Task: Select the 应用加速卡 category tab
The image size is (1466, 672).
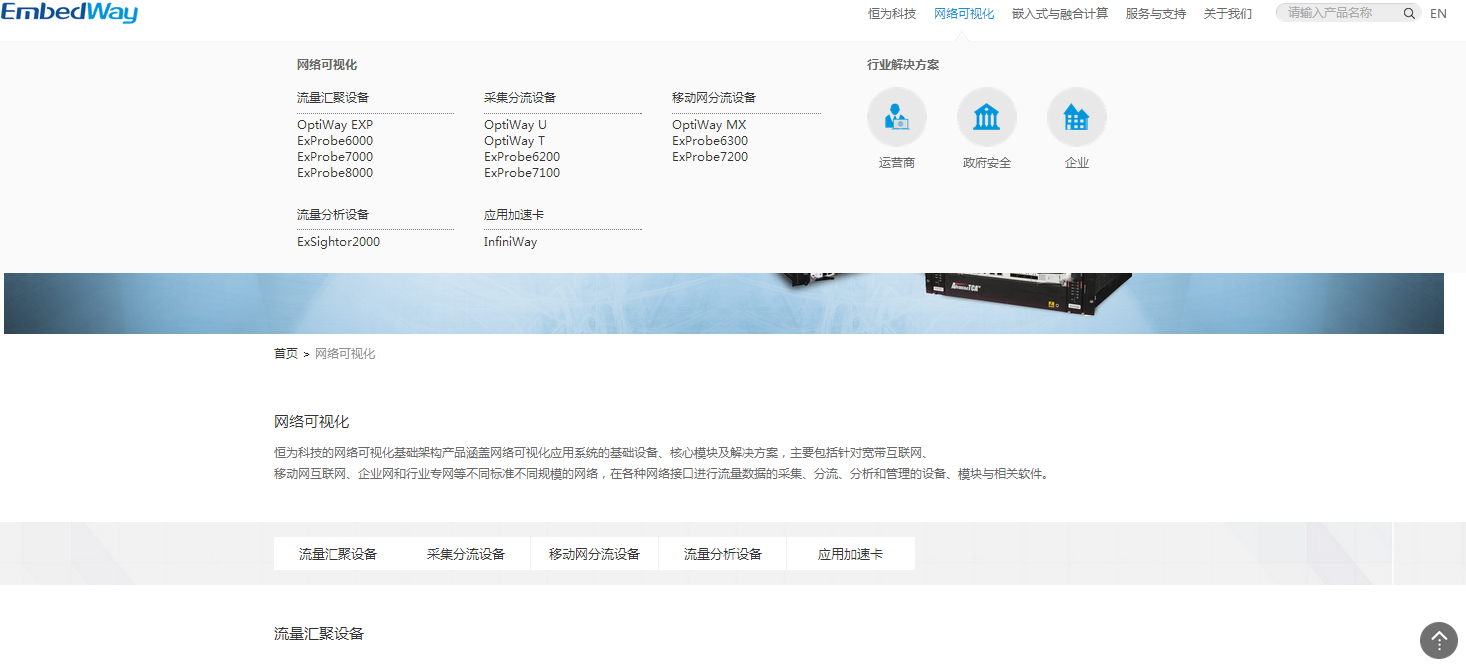Action: 850,554
